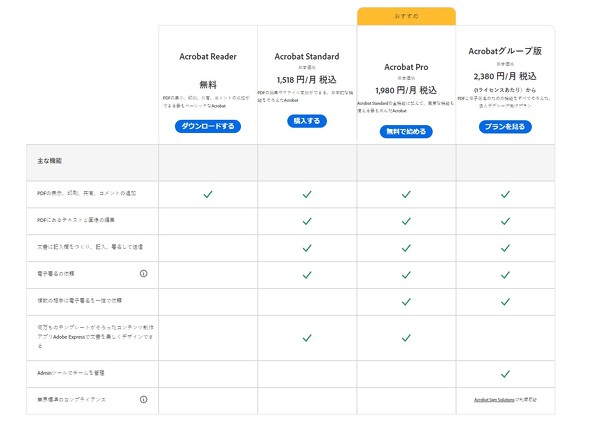The image size is (590, 425).
Task: Click the 無料 price under Acrobat Reader
Action: (208, 85)
